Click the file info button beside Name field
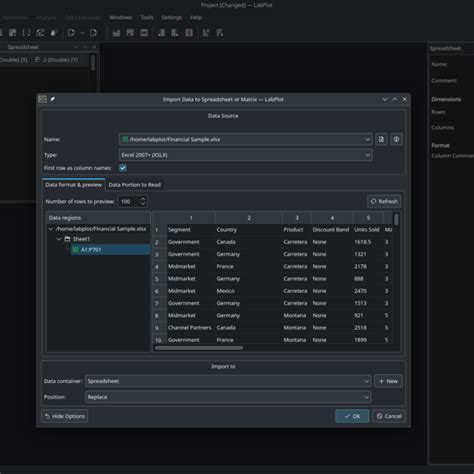Viewport: 474px width, 474px height. 396,139
